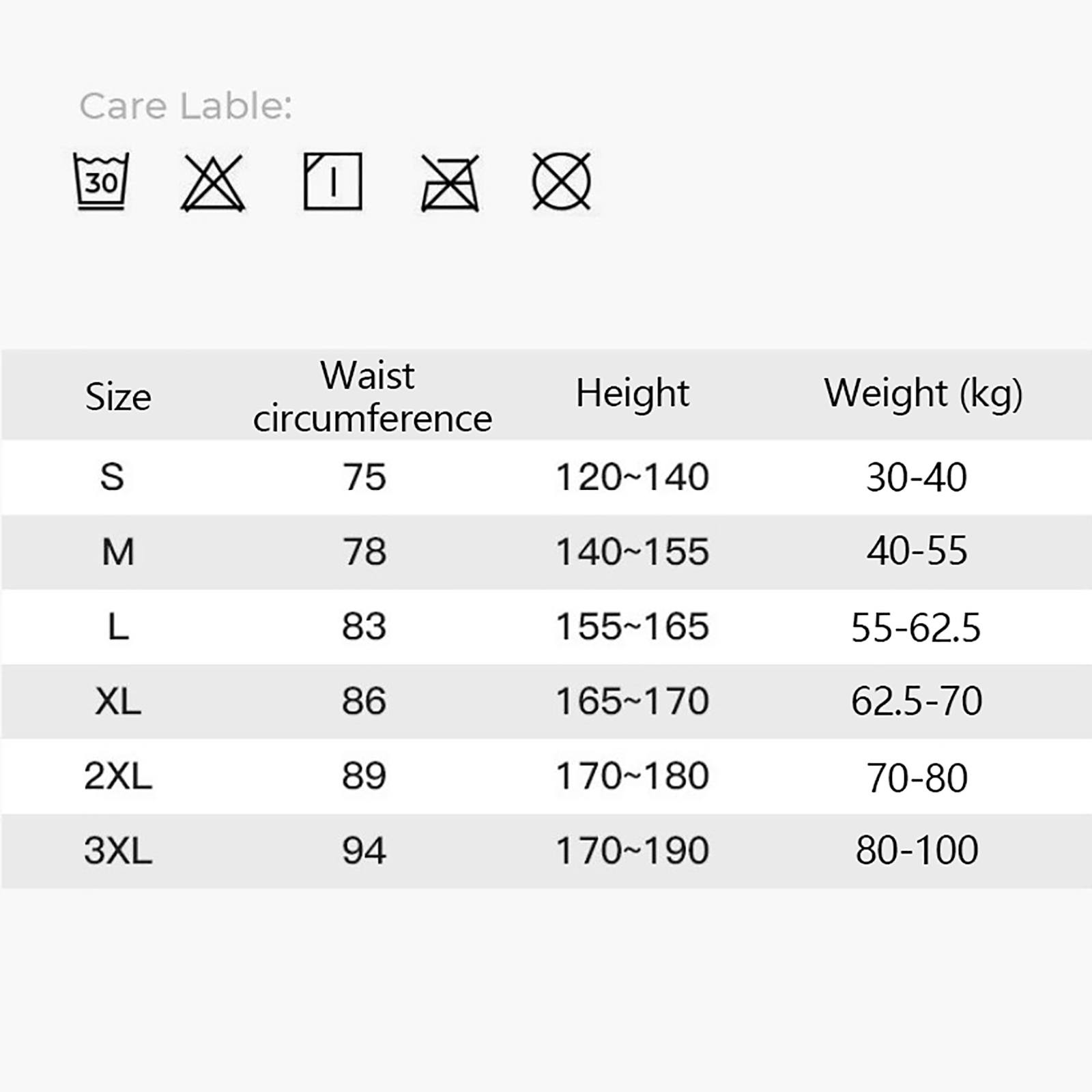Click the Waist circumference column header

(x=372, y=397)
